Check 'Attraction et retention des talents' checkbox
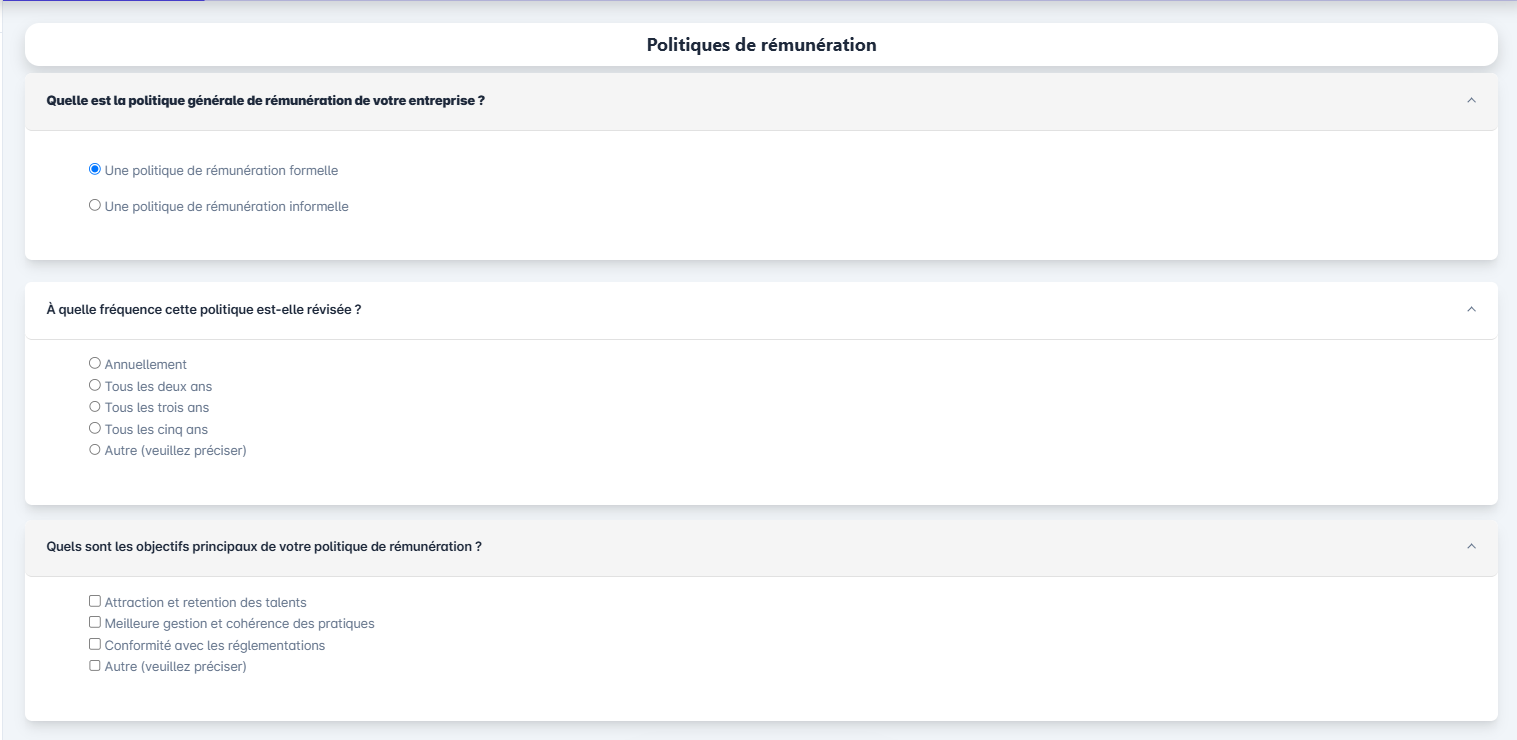1517x740 pixels. coord(95,601)
